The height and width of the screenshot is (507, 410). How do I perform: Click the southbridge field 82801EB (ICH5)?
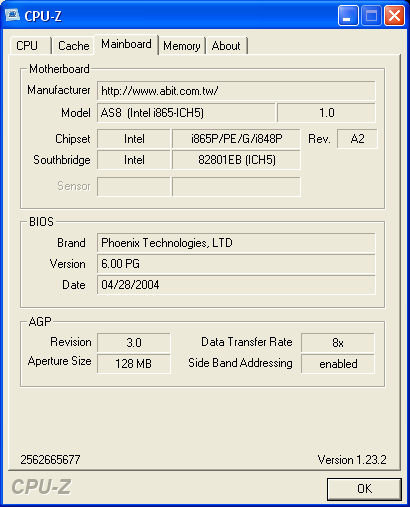point(236,160)
